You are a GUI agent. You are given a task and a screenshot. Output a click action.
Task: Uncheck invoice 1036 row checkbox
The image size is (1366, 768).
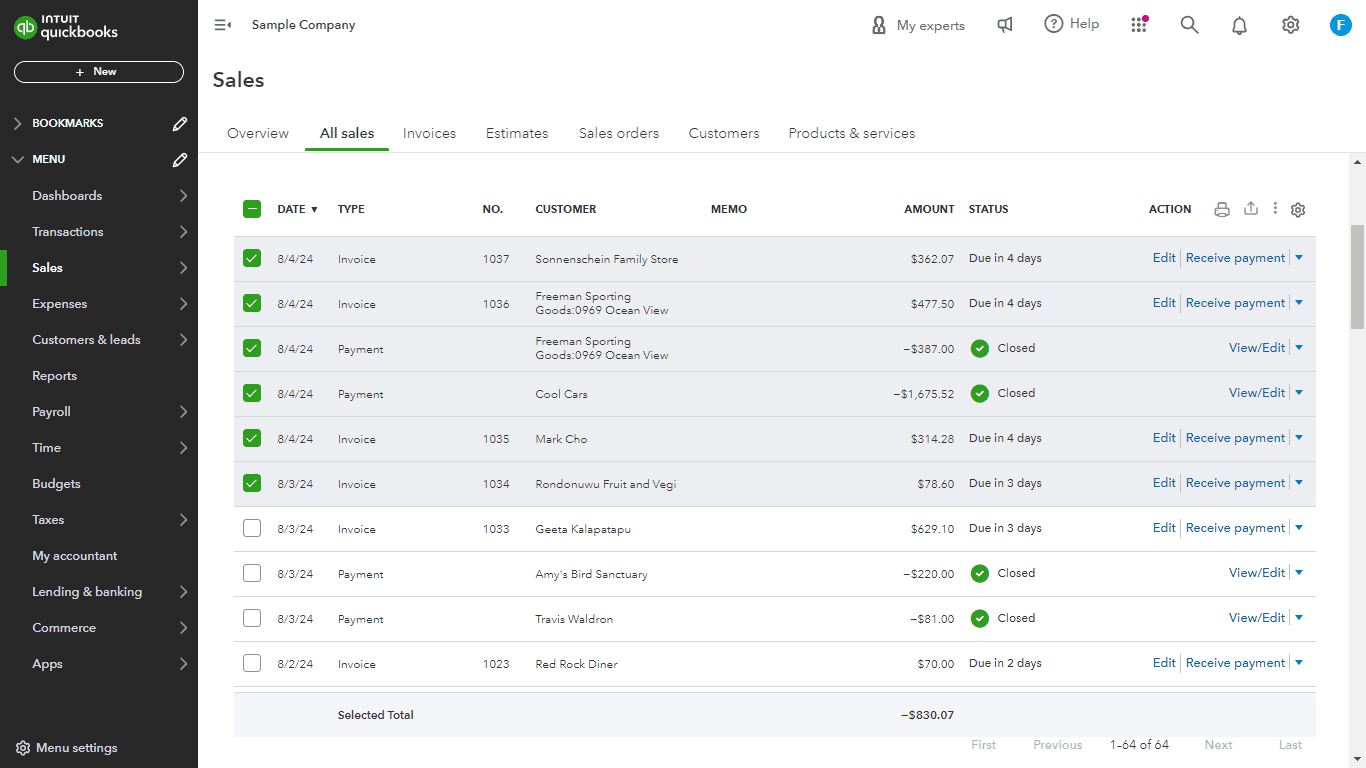click(252, 303)
